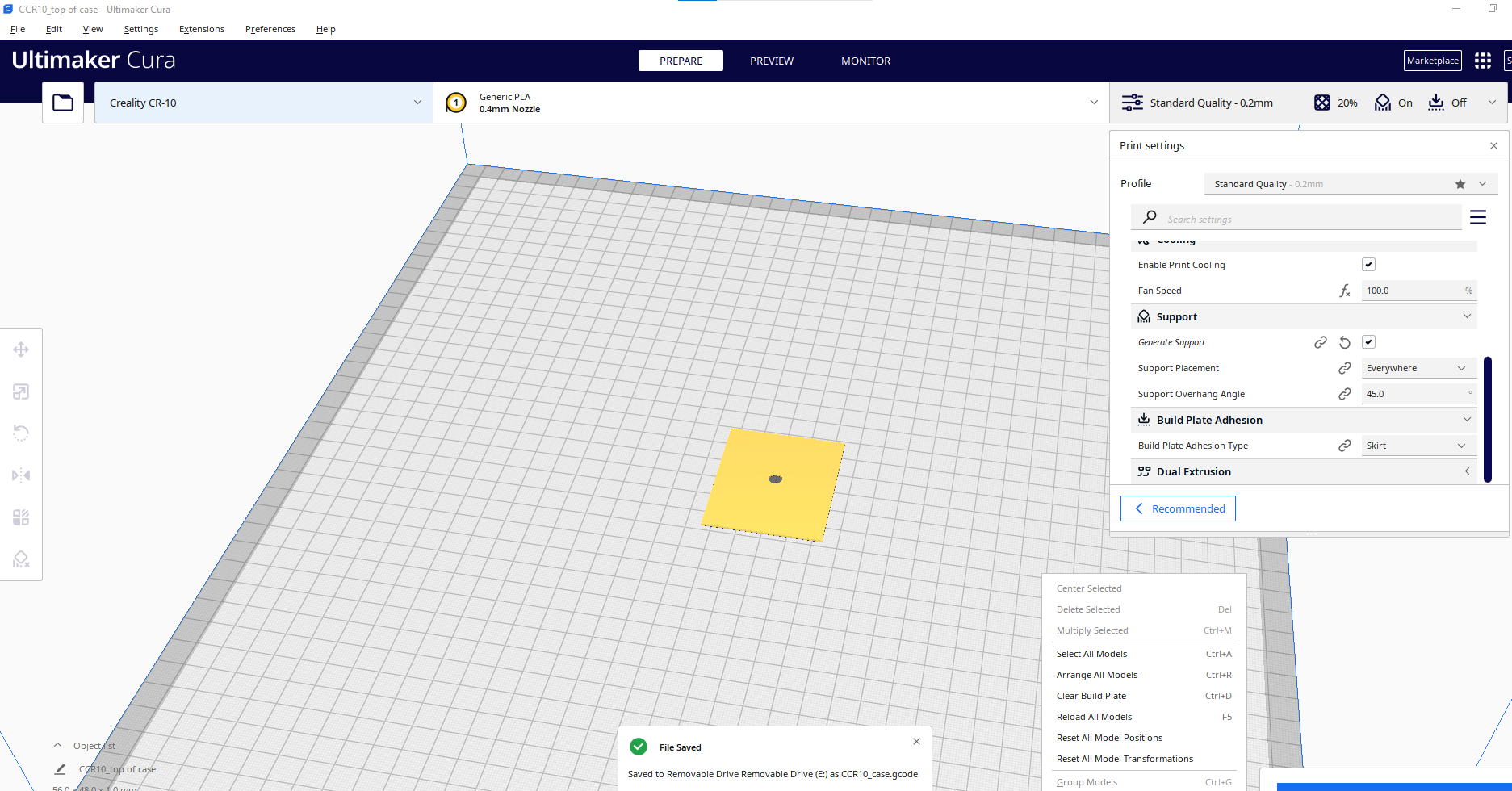Collapse the Build Plate Adhesion section
Viewport: 1512px width, 791px height.
pos(1467,420)
